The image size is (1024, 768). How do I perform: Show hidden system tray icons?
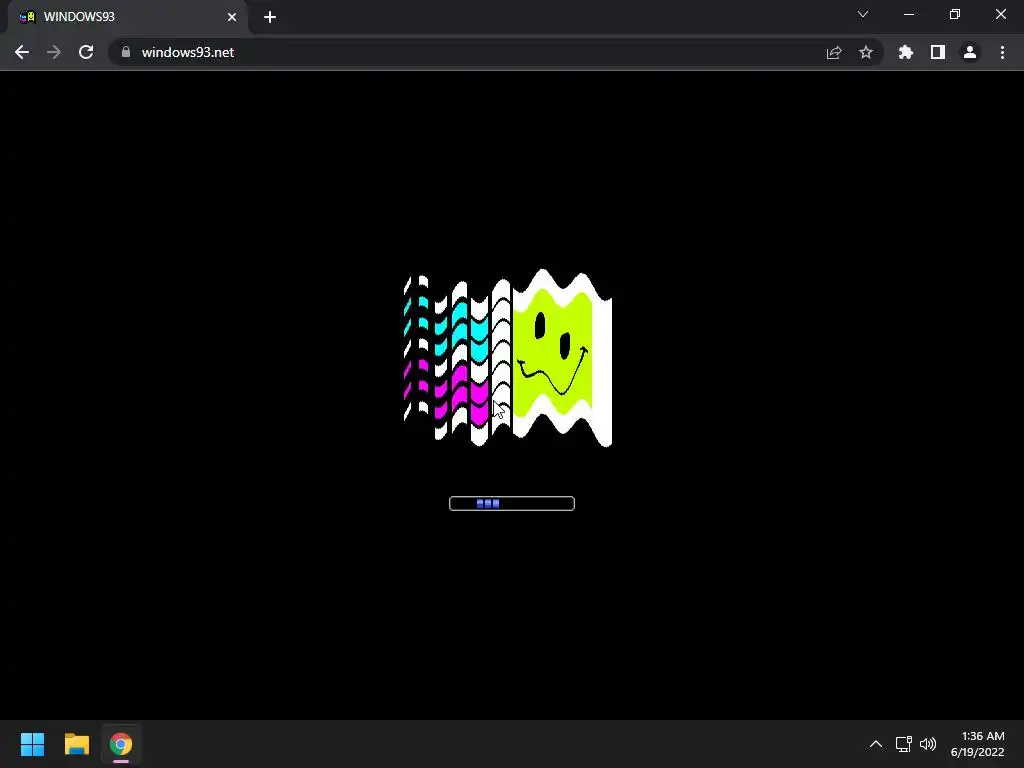click(876, 744)
